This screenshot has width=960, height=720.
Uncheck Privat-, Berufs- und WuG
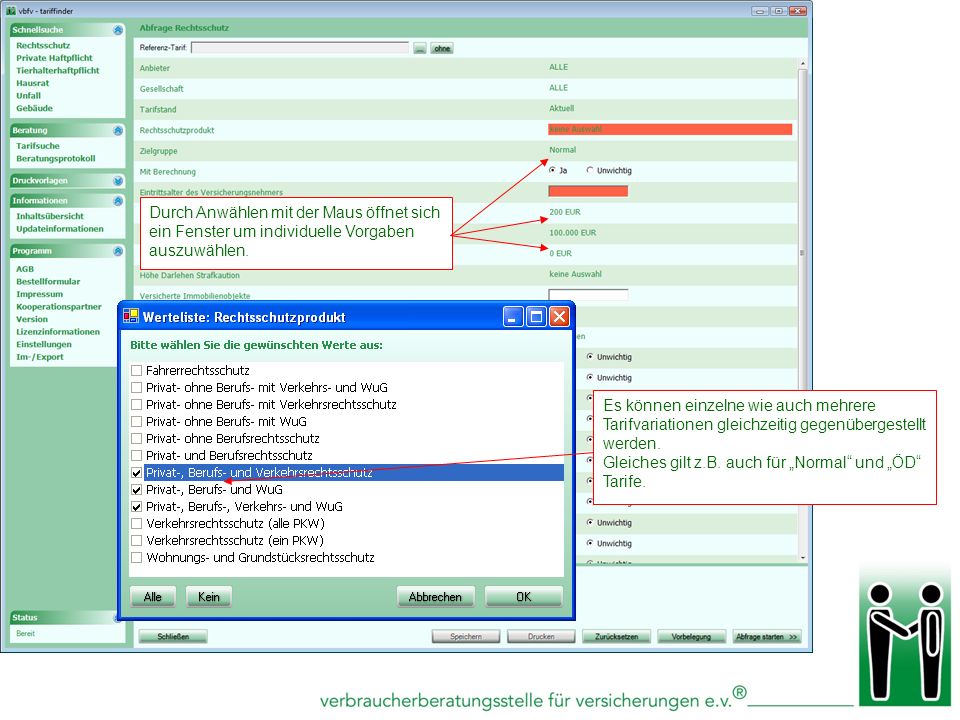pyautogui.click(x=137, y=490)
